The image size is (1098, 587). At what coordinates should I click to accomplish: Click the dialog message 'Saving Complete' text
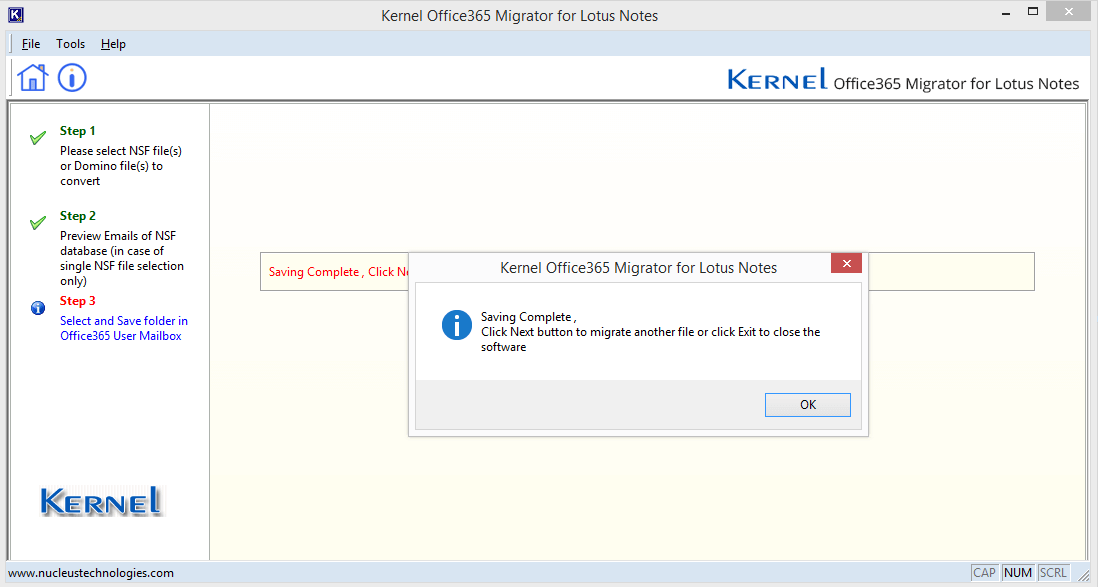(x=529, y=317)
